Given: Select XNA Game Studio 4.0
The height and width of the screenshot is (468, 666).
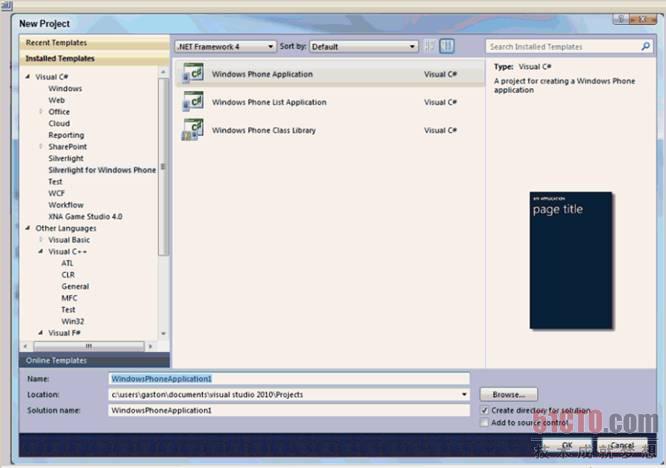Looking at the screenshot, I should [x=85, y=217].
